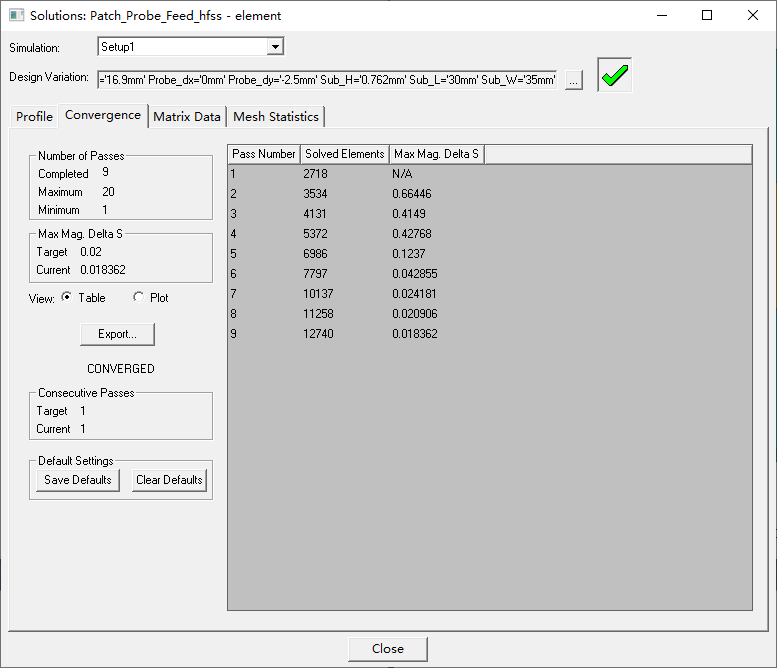This screenshot has width=777, height=668.
Task: Switch to the Mesh Statistics tab
Action: (276, 116)
